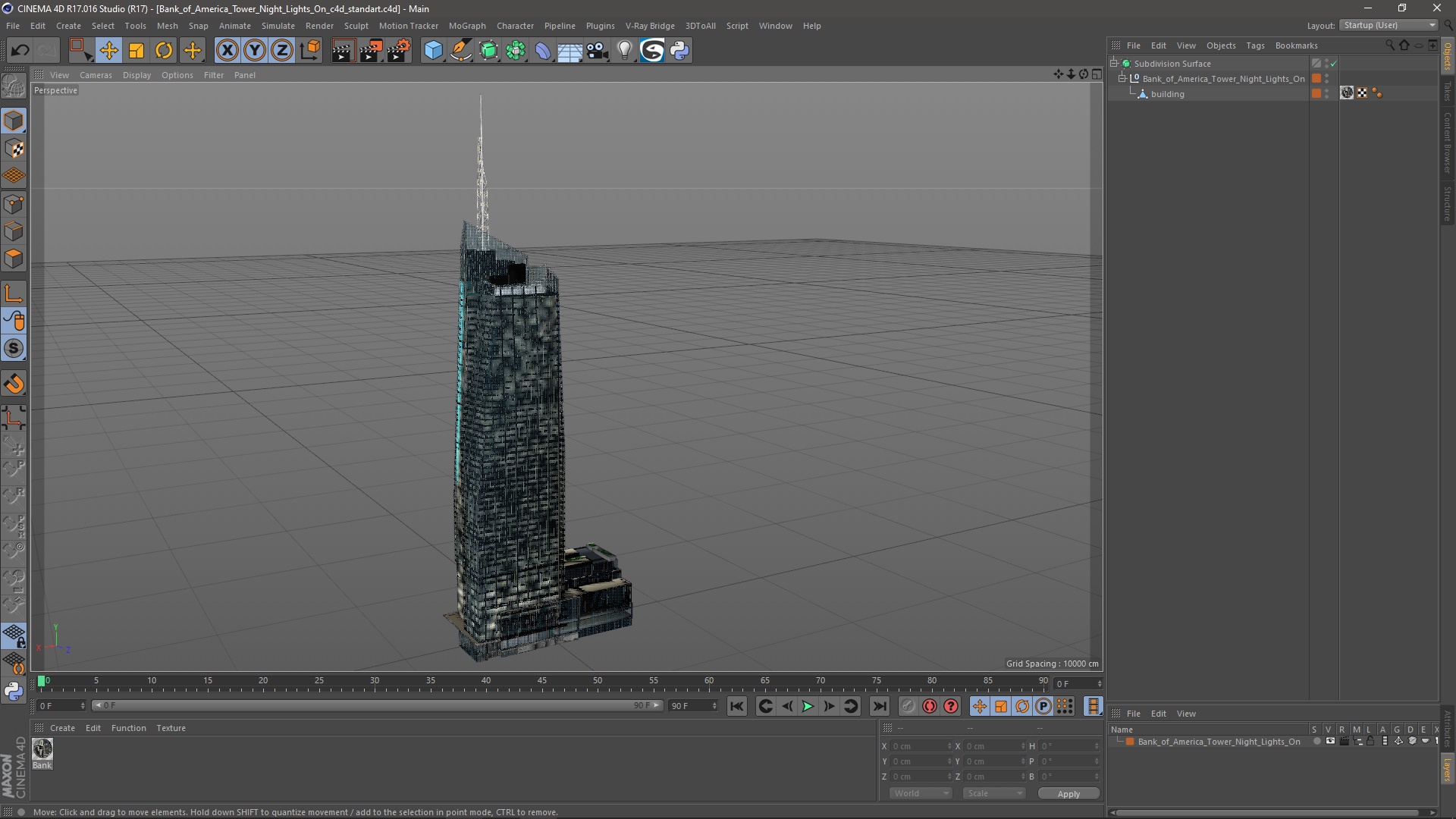
Task: Open the Layout dropdown Startup (User)
Action: pyautogui.click(x=1389, y=25)
